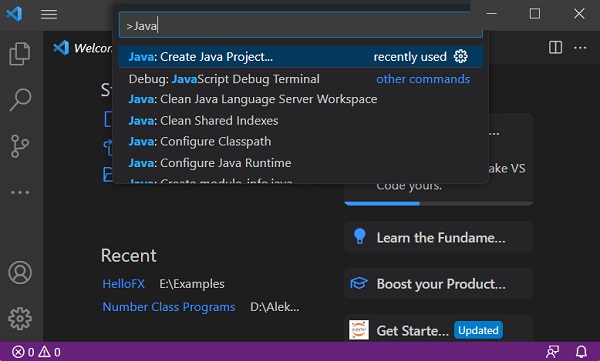Click the split editor right icon
Screen dimensions: 600x361
[x=555, y=47]
